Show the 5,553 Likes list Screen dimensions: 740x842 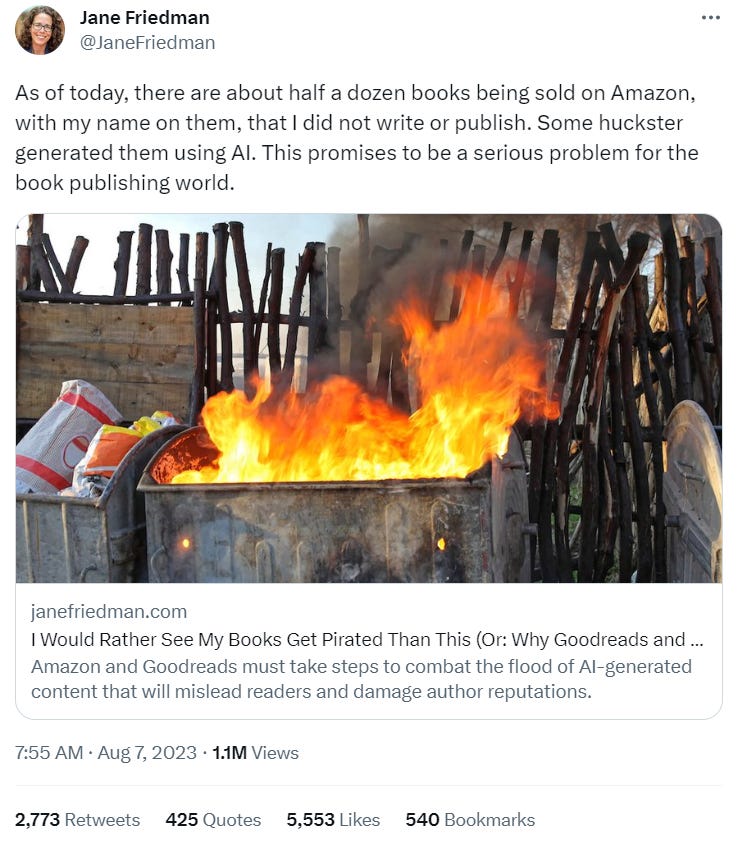[333, 819]
